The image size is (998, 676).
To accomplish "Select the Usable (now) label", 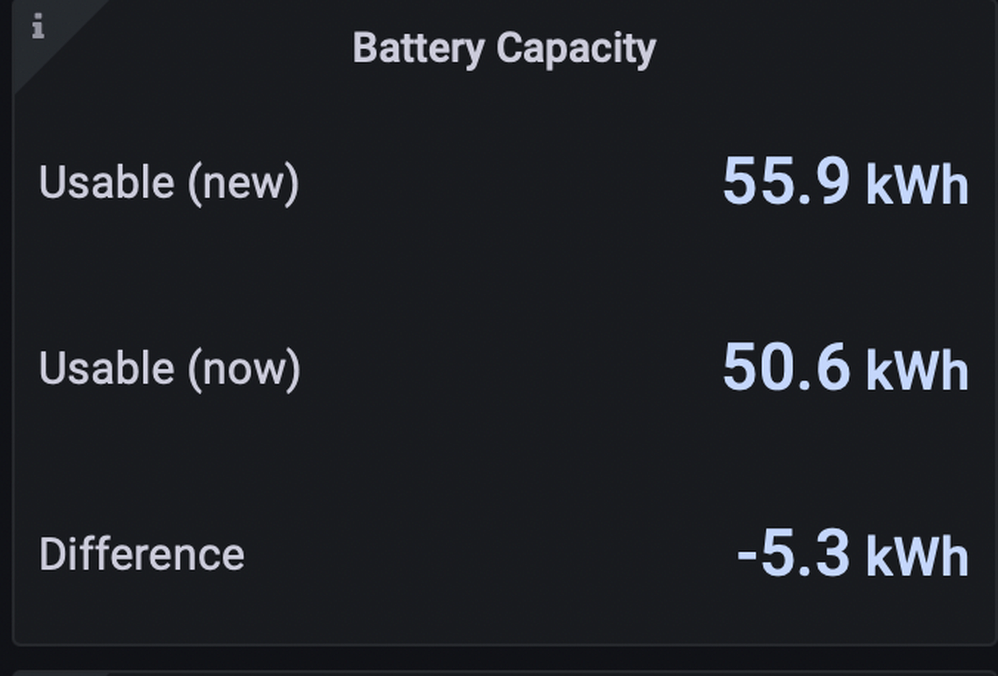I will click(x=170, y=369).
